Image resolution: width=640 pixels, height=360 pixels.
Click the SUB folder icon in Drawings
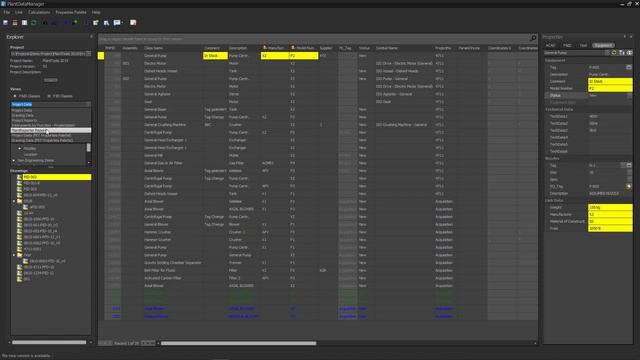[19, 201]
